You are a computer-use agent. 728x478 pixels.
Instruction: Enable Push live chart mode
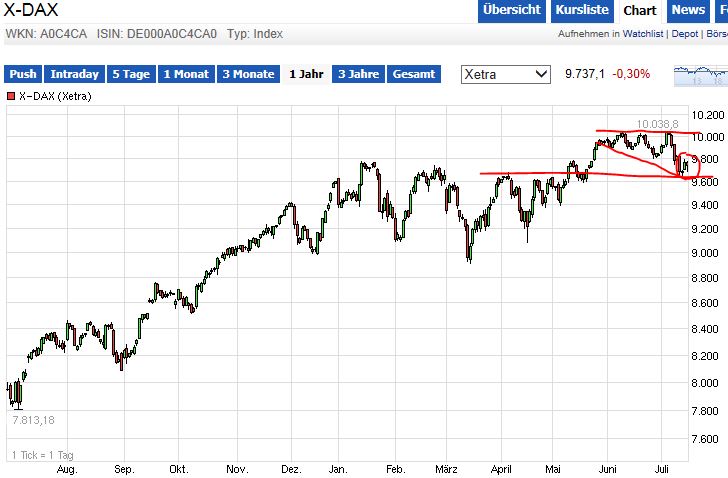(x=23, y=74)
